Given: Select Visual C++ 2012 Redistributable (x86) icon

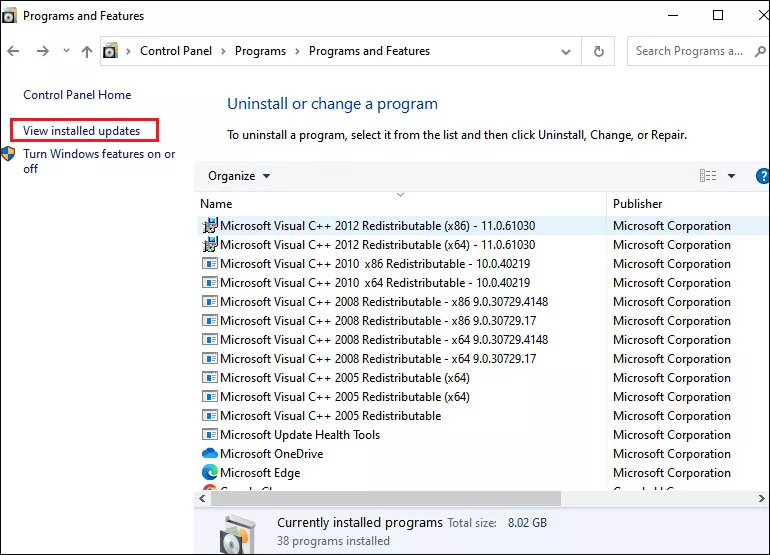Looking at the screenshot, I should tap(210, 225).
